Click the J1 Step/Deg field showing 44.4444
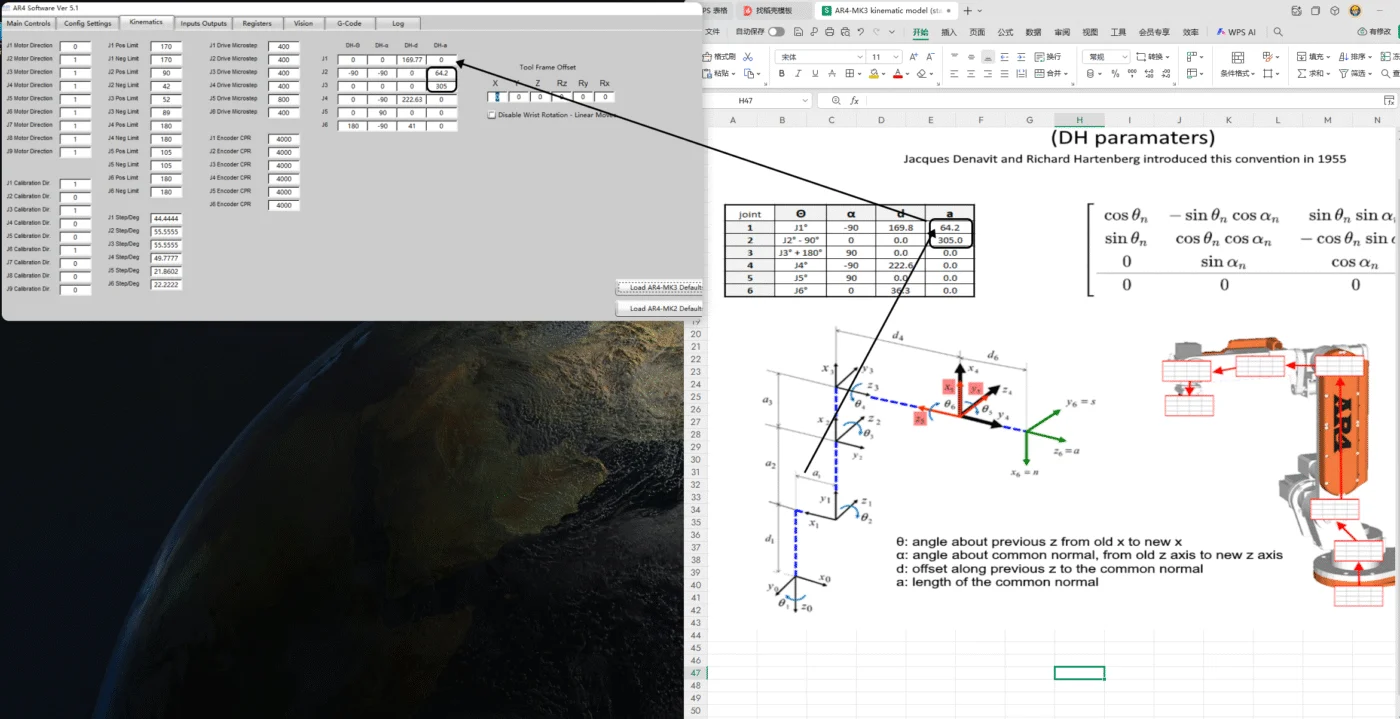The image size is (1400, 719). [166, 218]
